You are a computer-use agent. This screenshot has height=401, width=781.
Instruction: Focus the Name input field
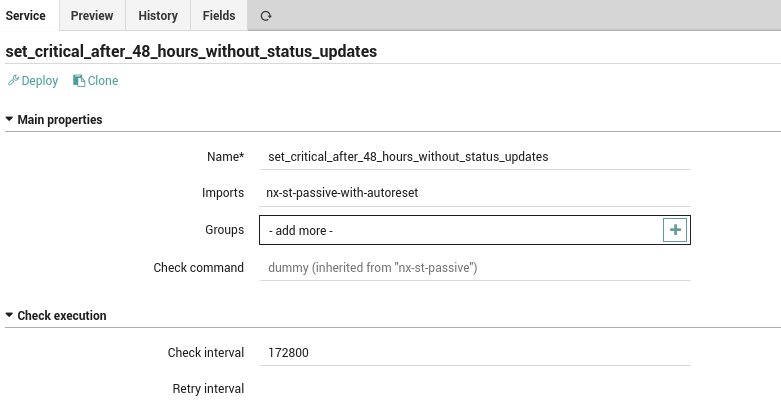(x=475, y=156)
